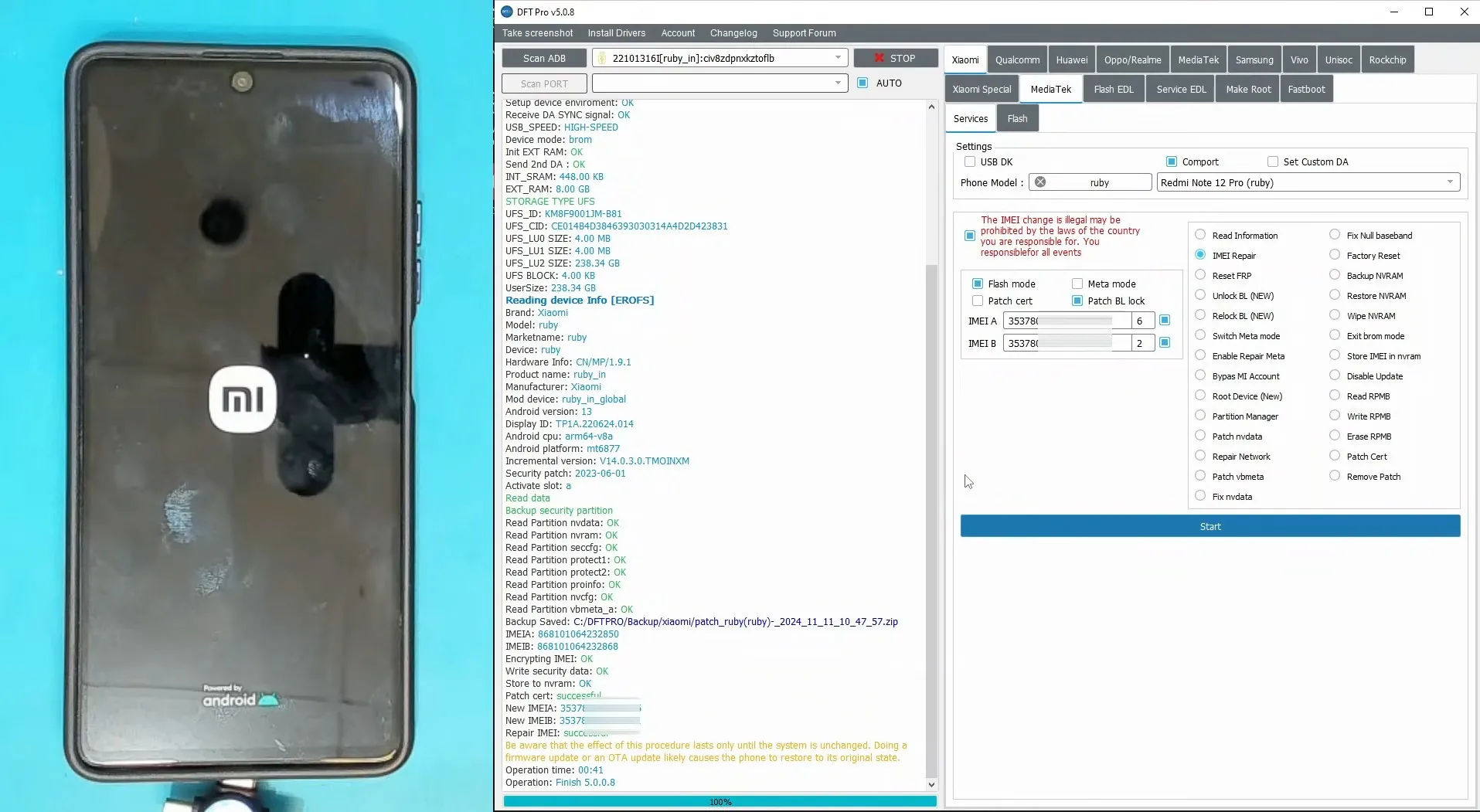Open the Fastboot tab

pos(1306,89)
